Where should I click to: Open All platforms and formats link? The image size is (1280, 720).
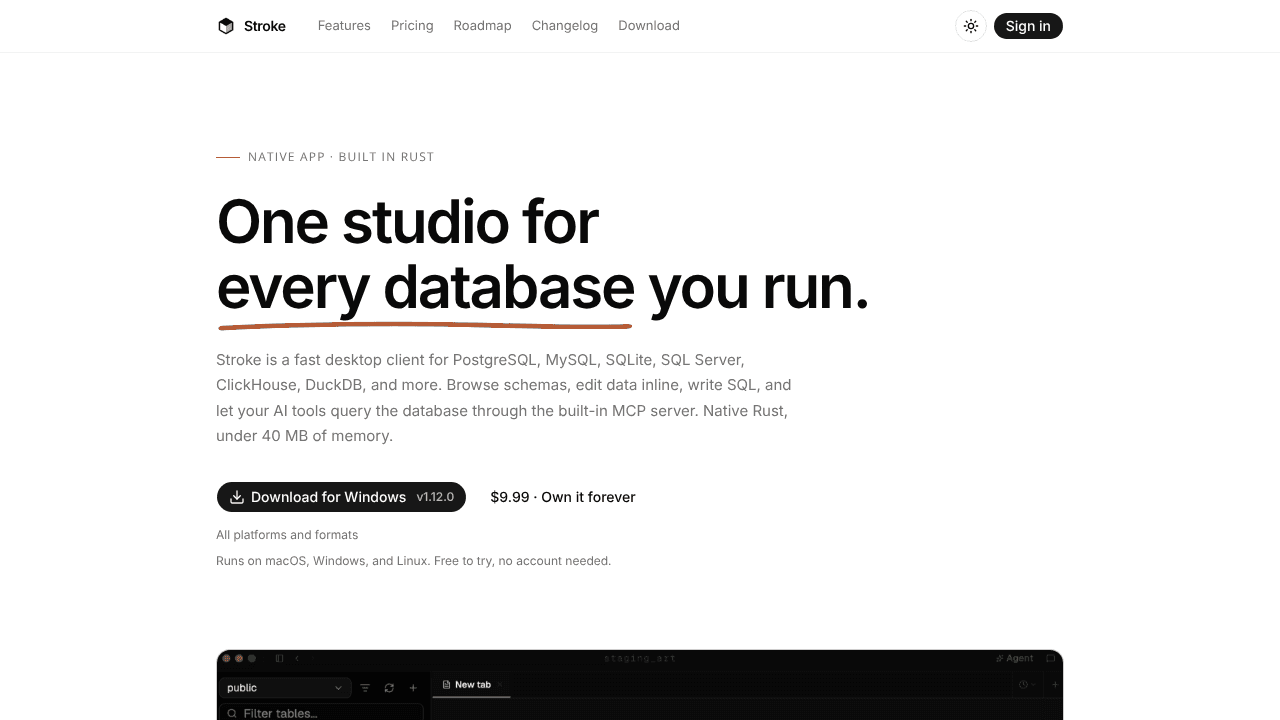pos(287,535)
